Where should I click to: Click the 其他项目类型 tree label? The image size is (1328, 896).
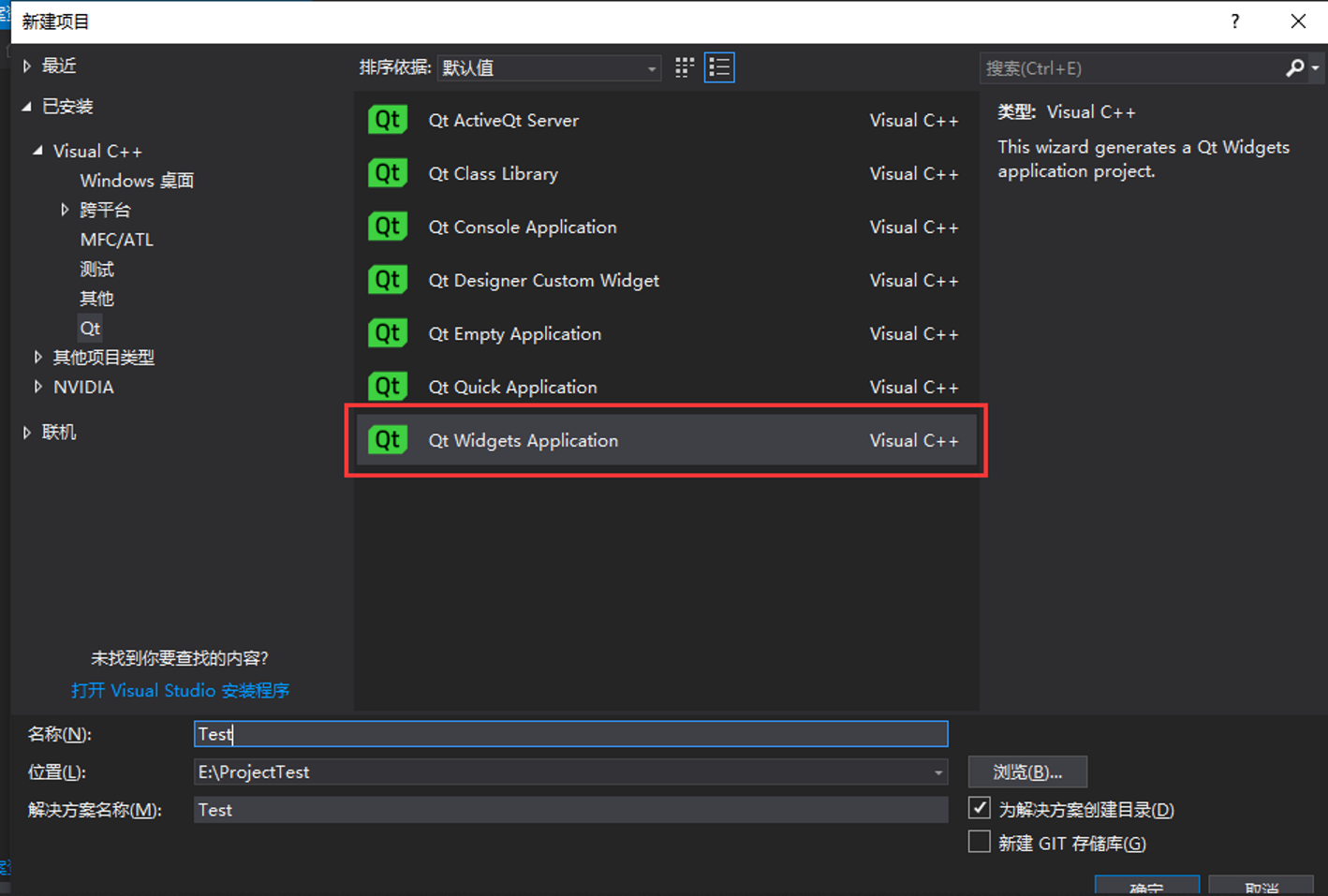(x=104, y=357)
